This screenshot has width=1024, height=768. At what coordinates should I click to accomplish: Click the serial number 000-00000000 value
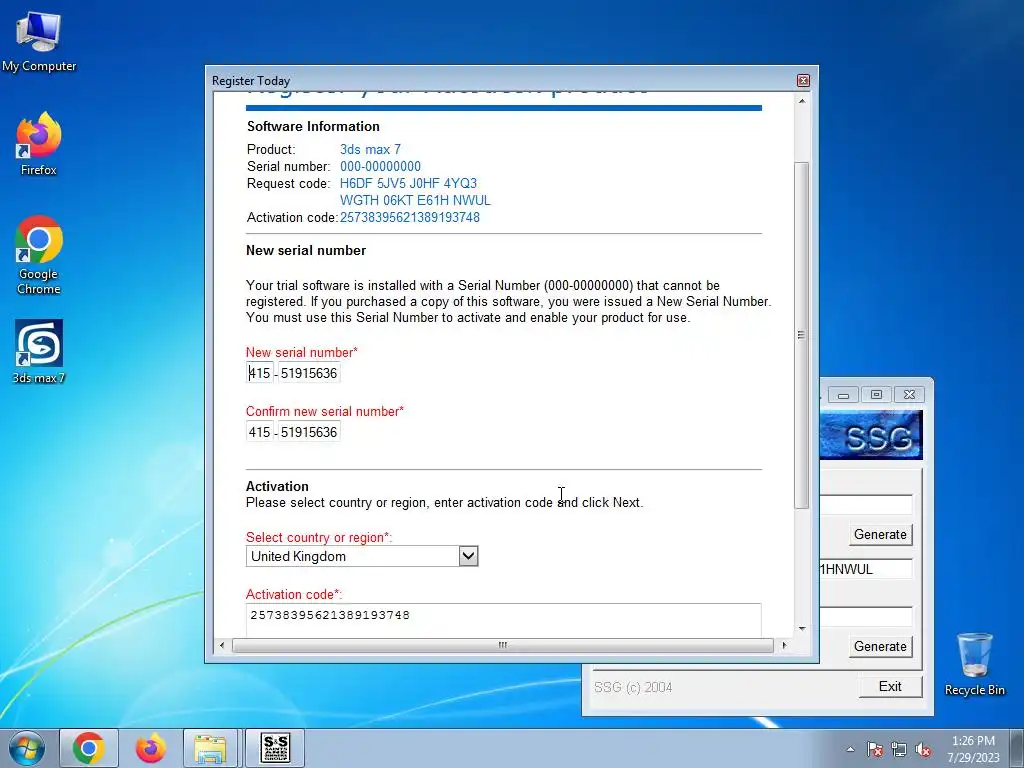(380, 167)
